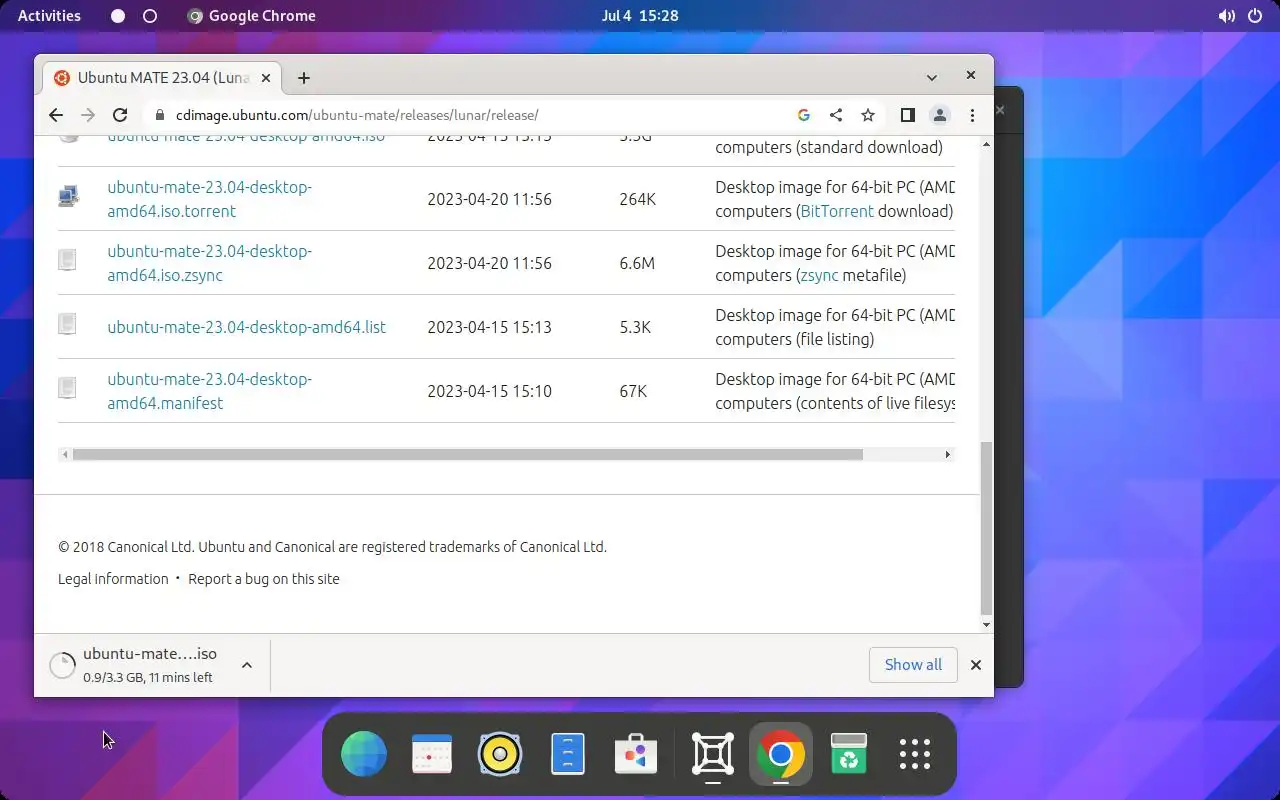
Task: Open Report a bug on this site
Action: coord(264,579)
